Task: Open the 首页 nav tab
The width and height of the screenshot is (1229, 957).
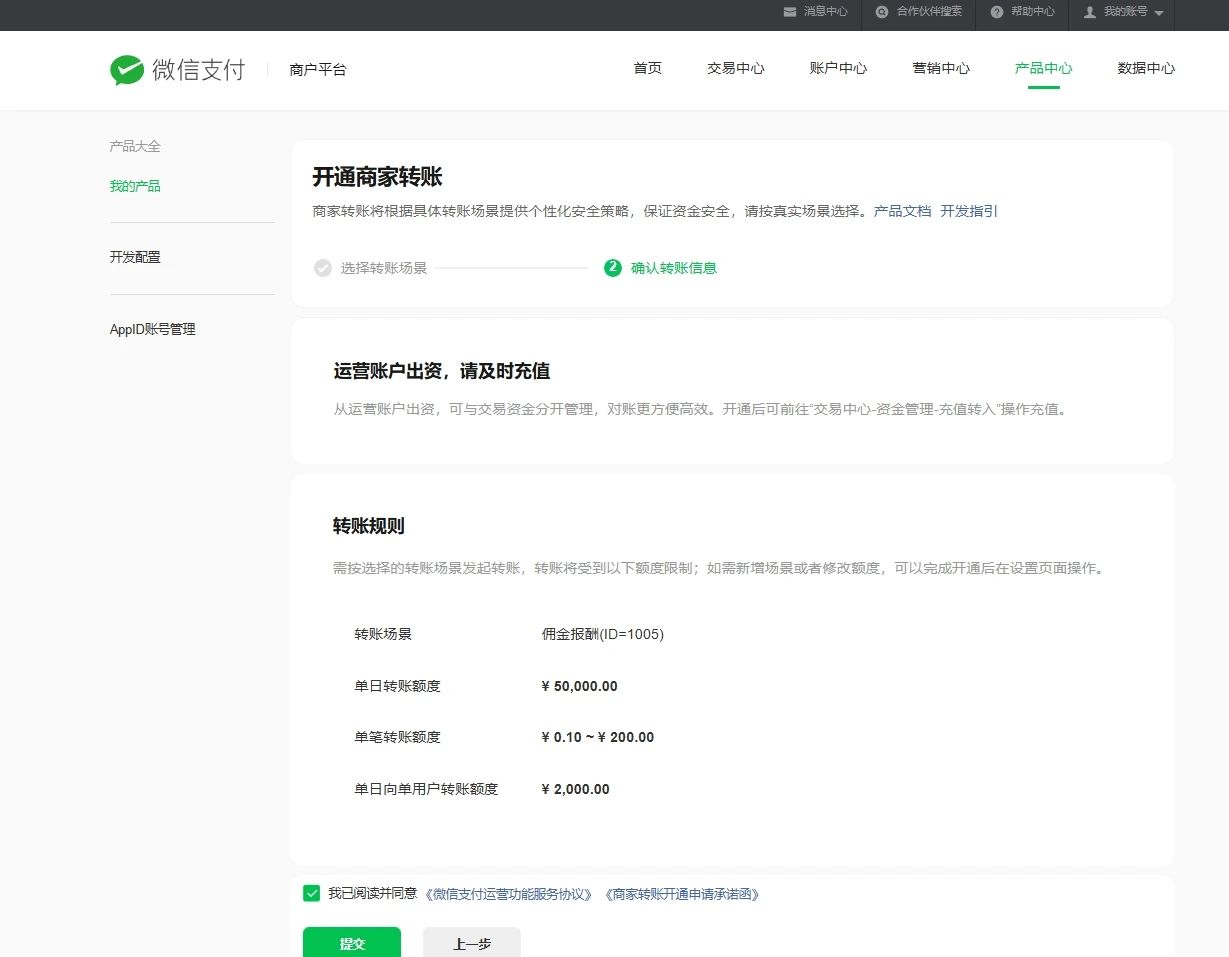Action: click(647, 69)
